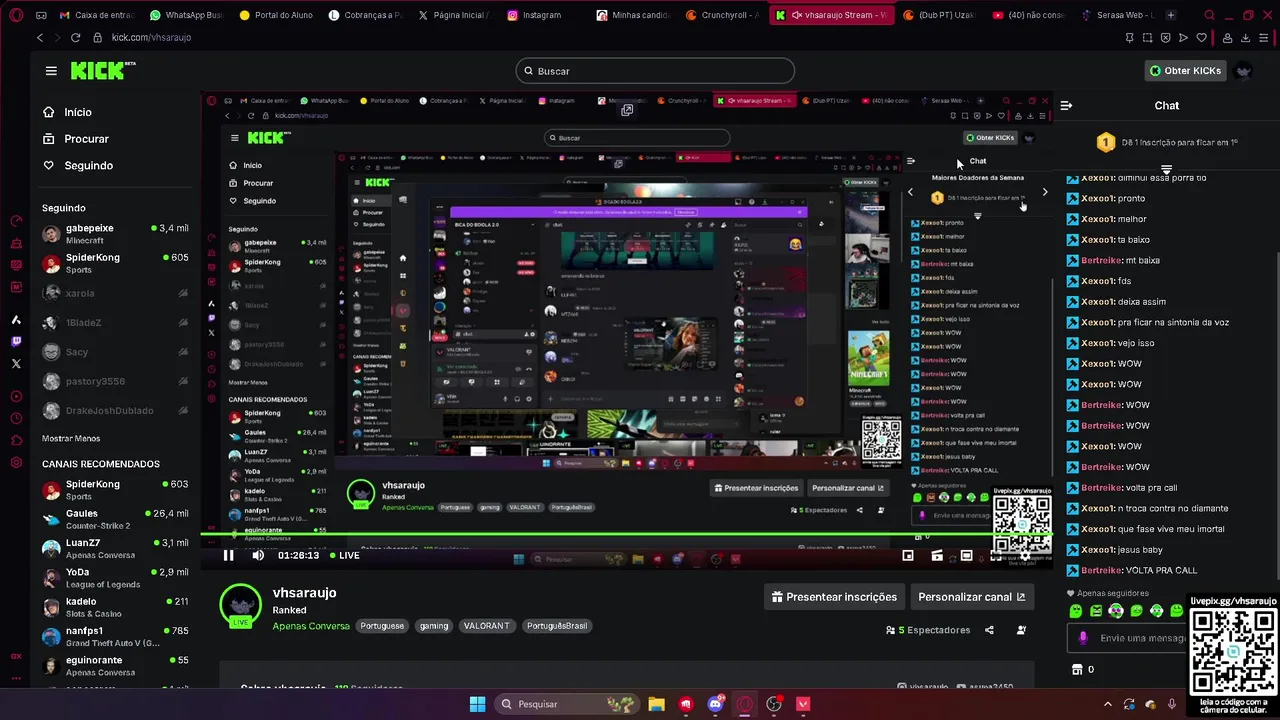
Task: Open the Windows Start menu
Action: click(x=477, y=704)
